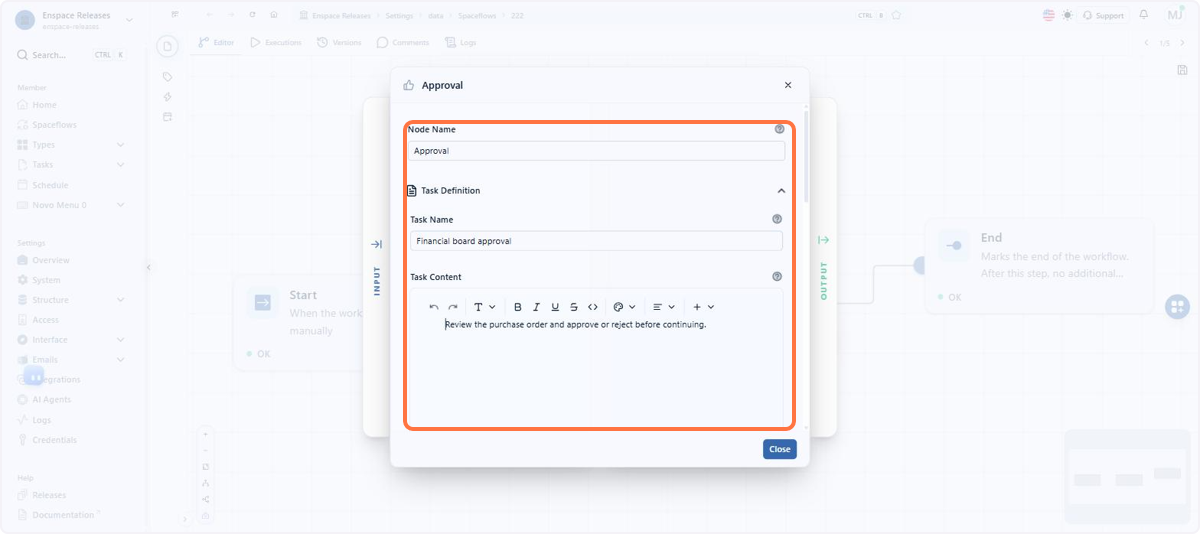Click the save diskette icon
This screenshot has width=1200, height=534.
click(x=1183, y=70)
